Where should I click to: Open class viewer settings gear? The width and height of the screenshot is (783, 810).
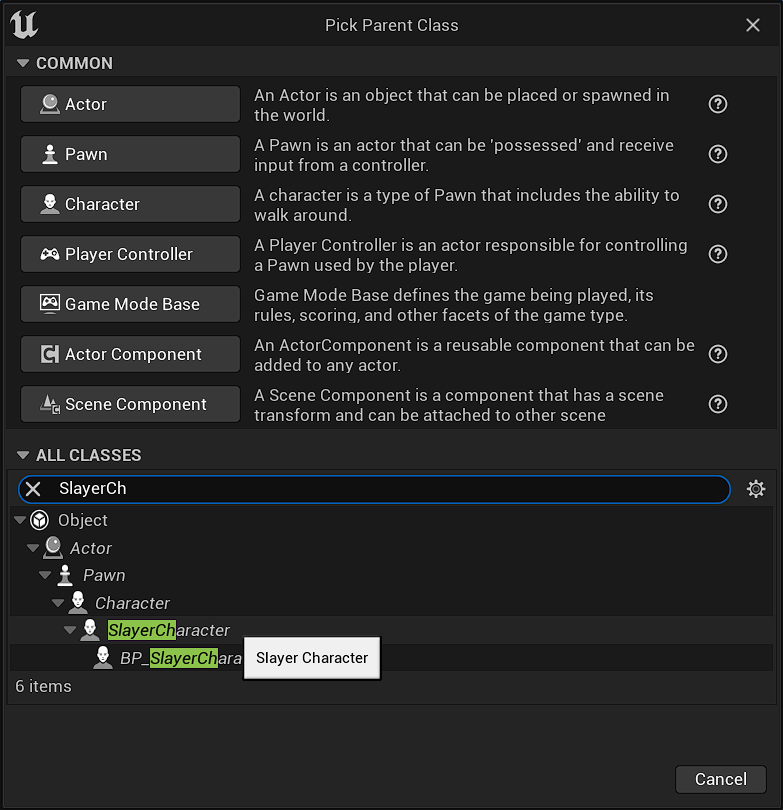coord(756,489)
